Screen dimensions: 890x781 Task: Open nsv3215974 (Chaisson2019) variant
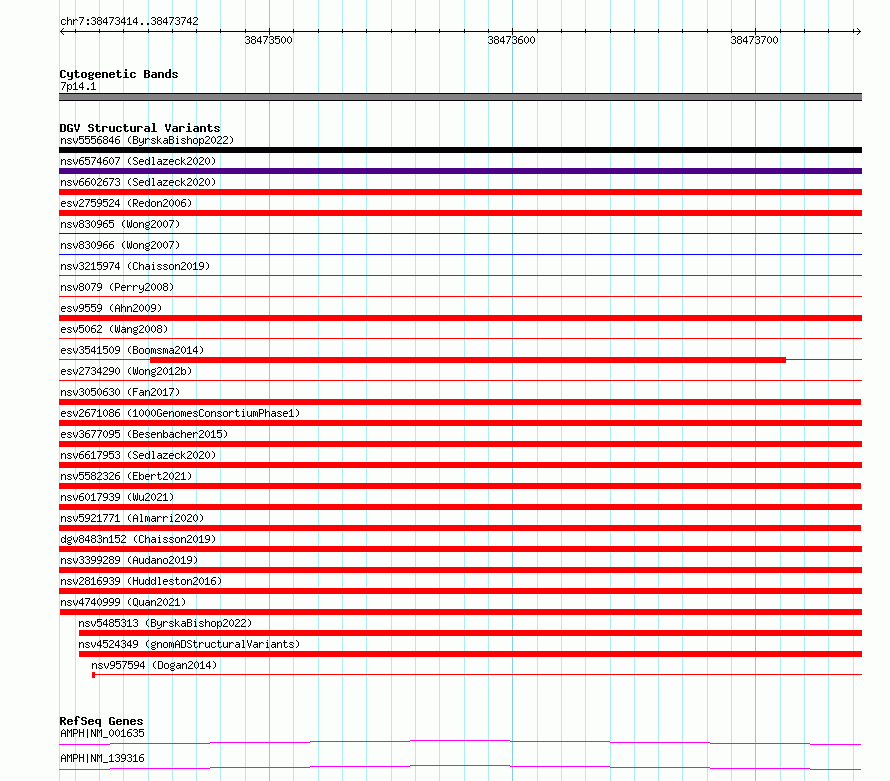[x=135, y=266]
